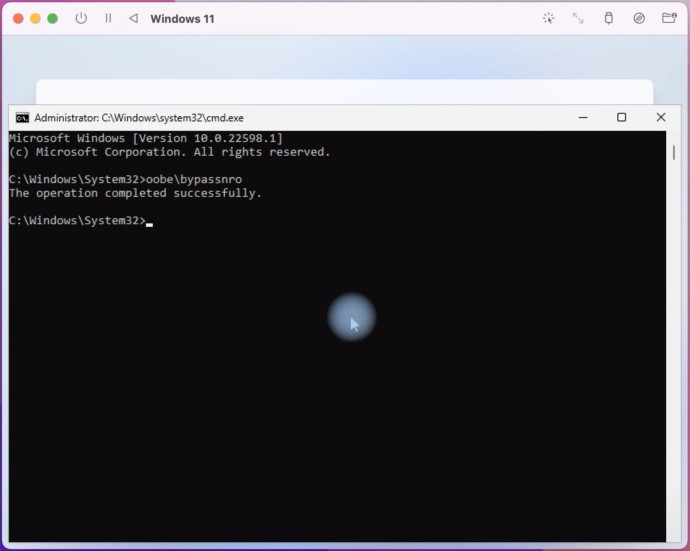Pause the Windows 11 virtual machine
This screenshot has width=690, height=551.
[108, 18]
